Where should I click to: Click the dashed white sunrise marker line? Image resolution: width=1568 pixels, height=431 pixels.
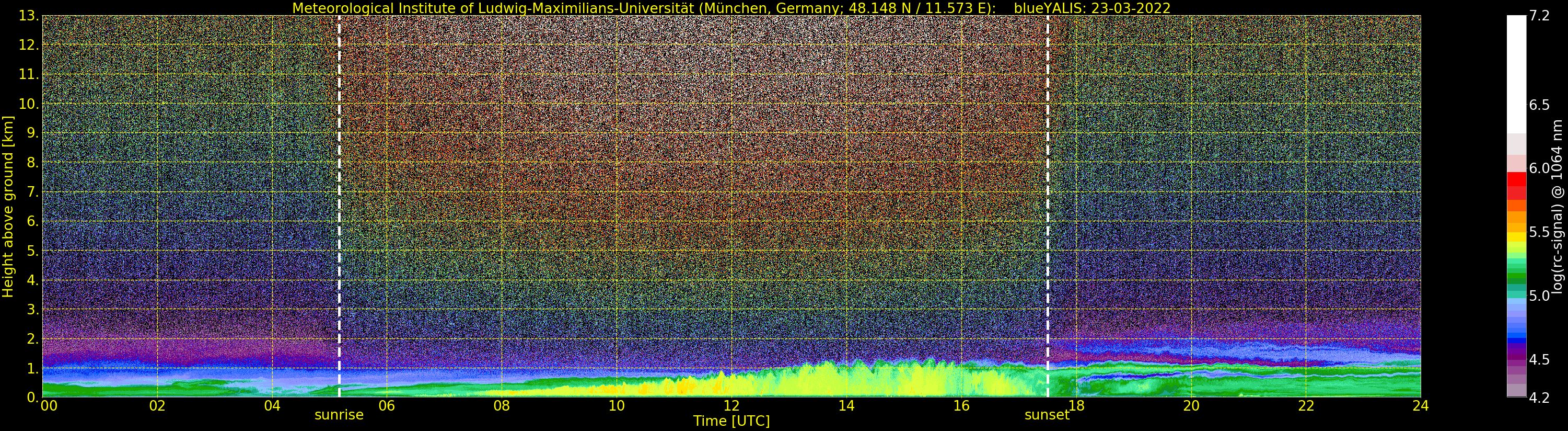point(339,206)
